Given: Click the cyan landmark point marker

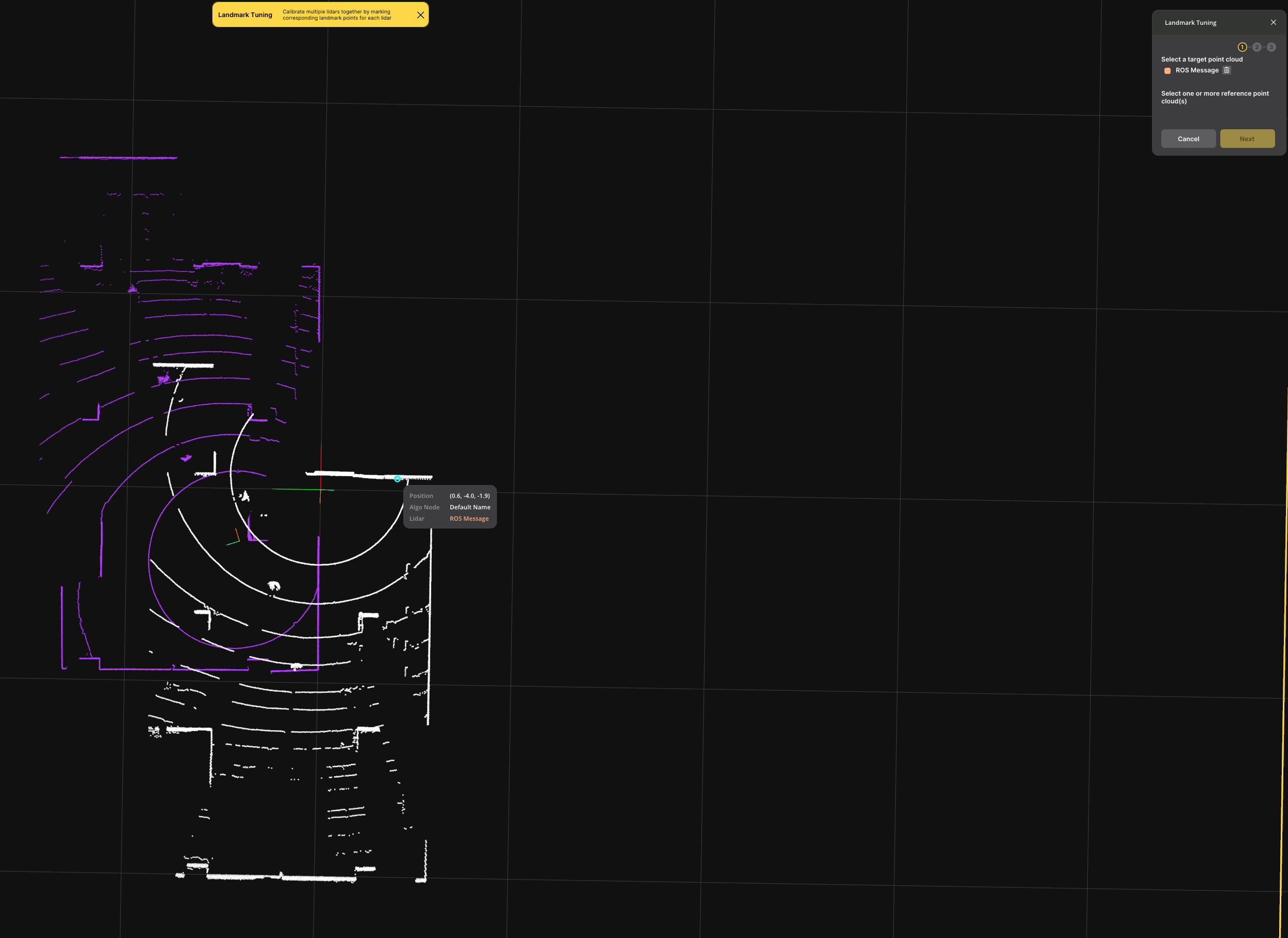Looking at the screenshot, I should [397, 479].
